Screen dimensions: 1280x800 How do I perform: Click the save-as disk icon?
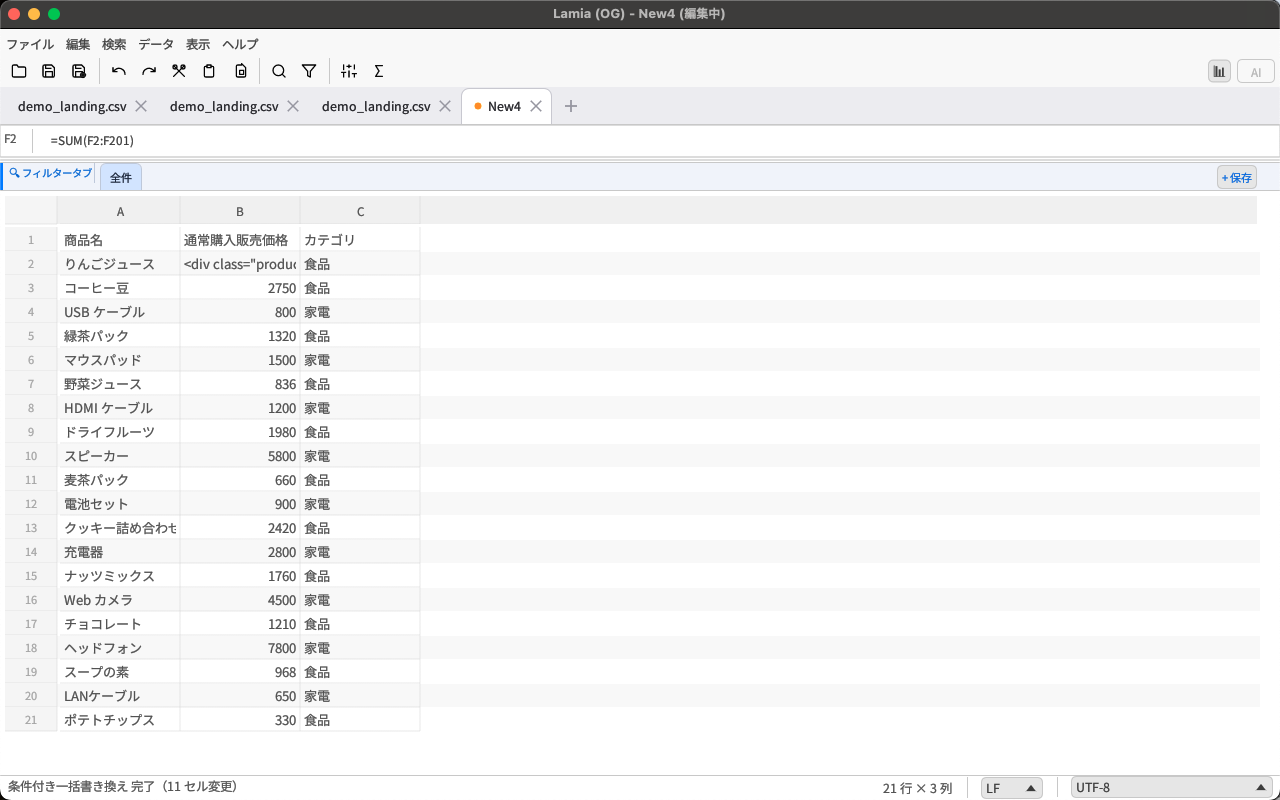point(79,71)
